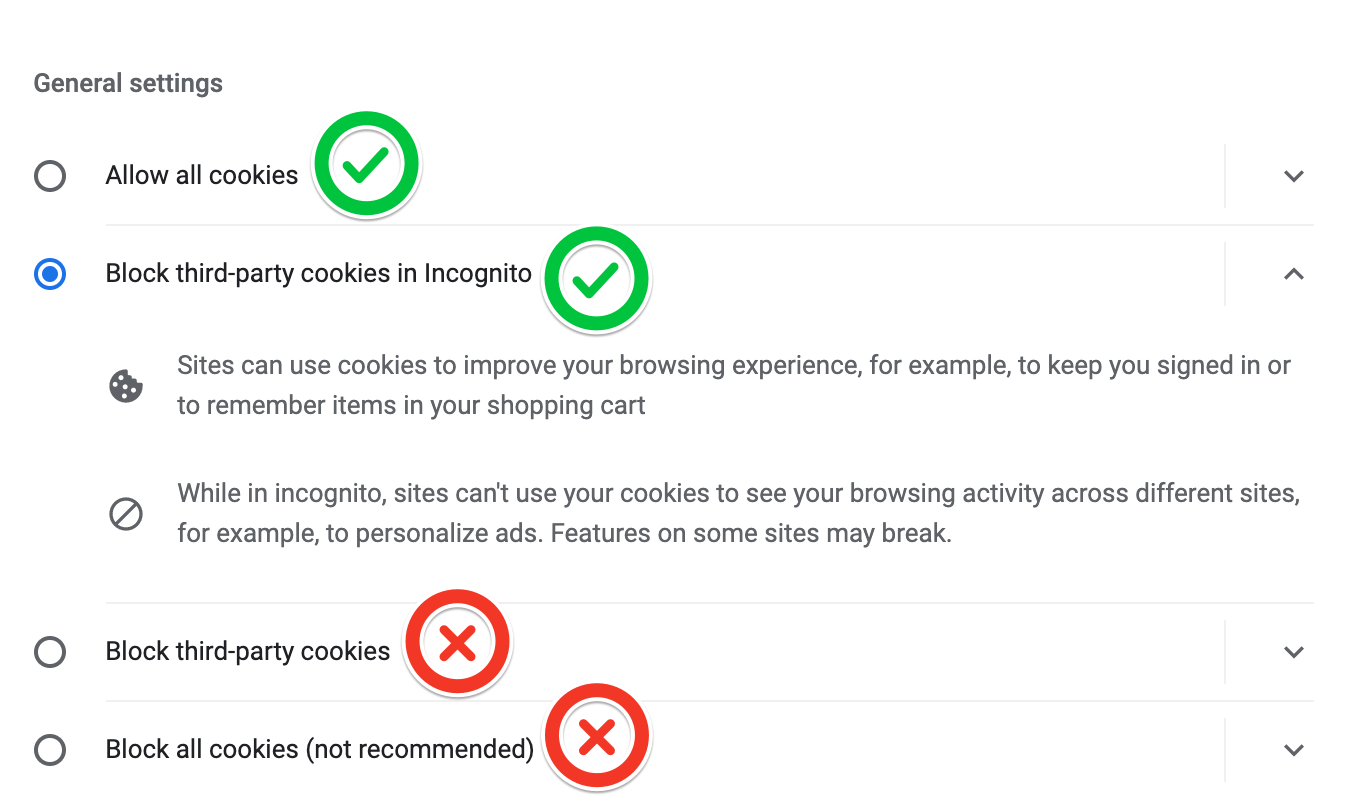Screen dimensions: 1346x798
Task: Click the General settings heading
Action: (x=128, y=83)
